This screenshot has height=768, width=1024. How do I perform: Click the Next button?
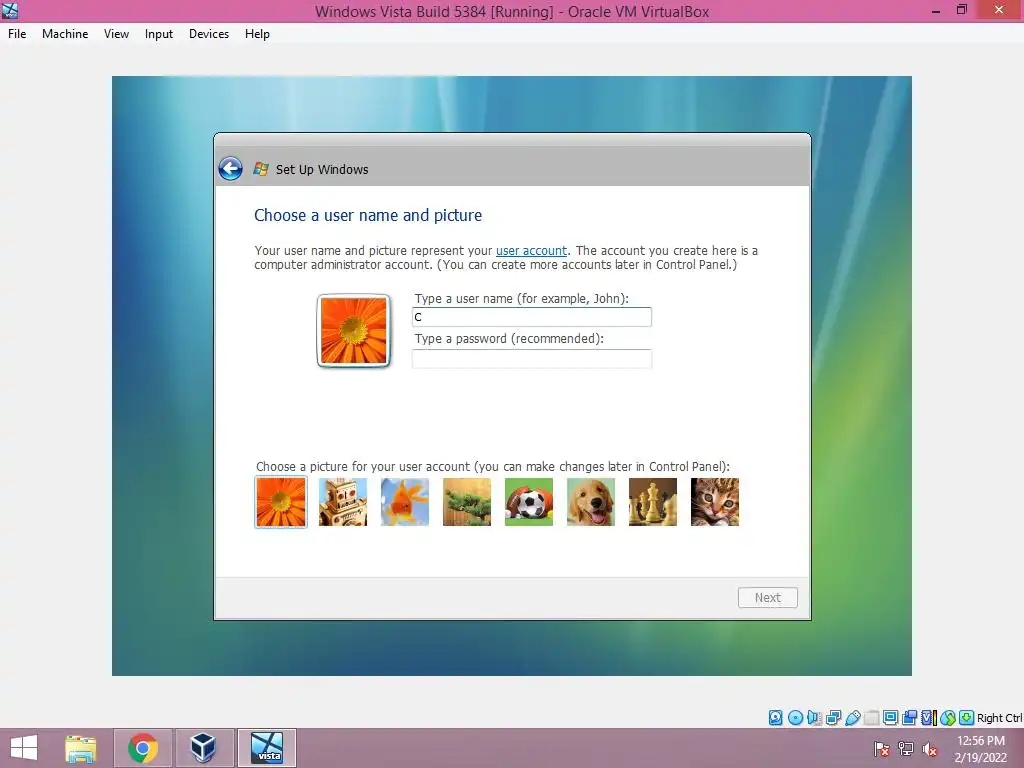[768, 598]
